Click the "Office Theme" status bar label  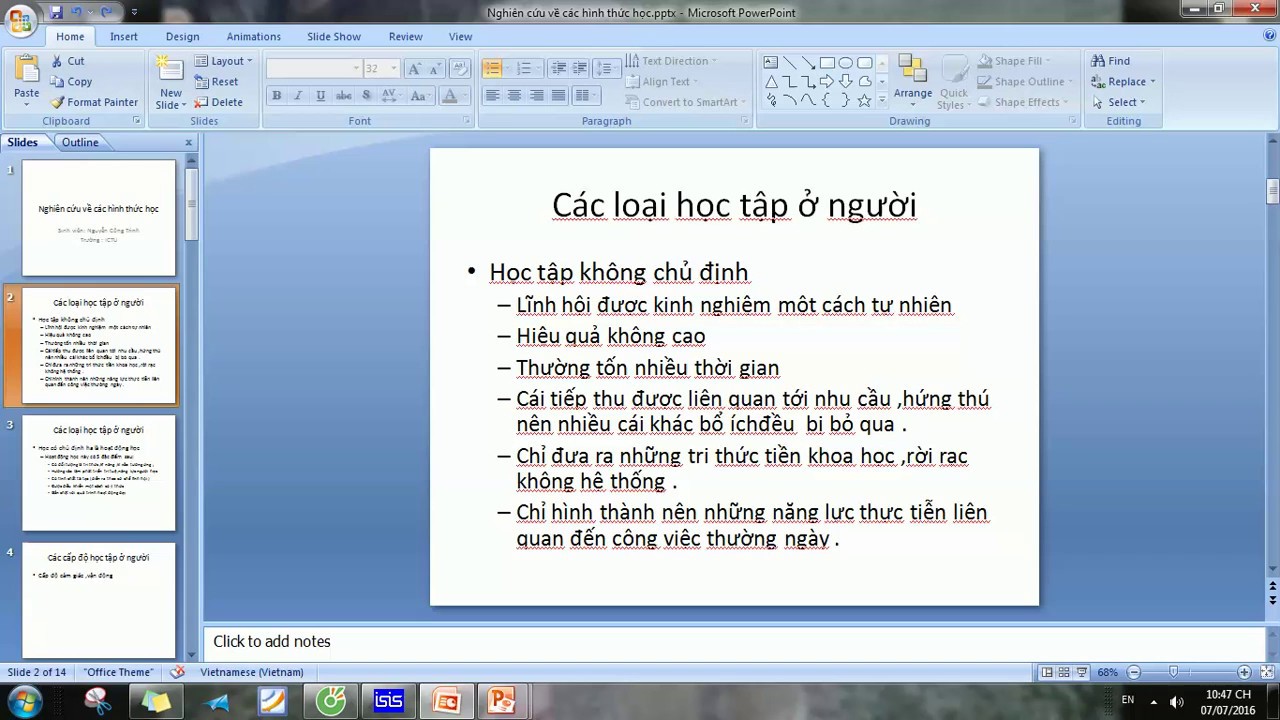click(118, 672)
